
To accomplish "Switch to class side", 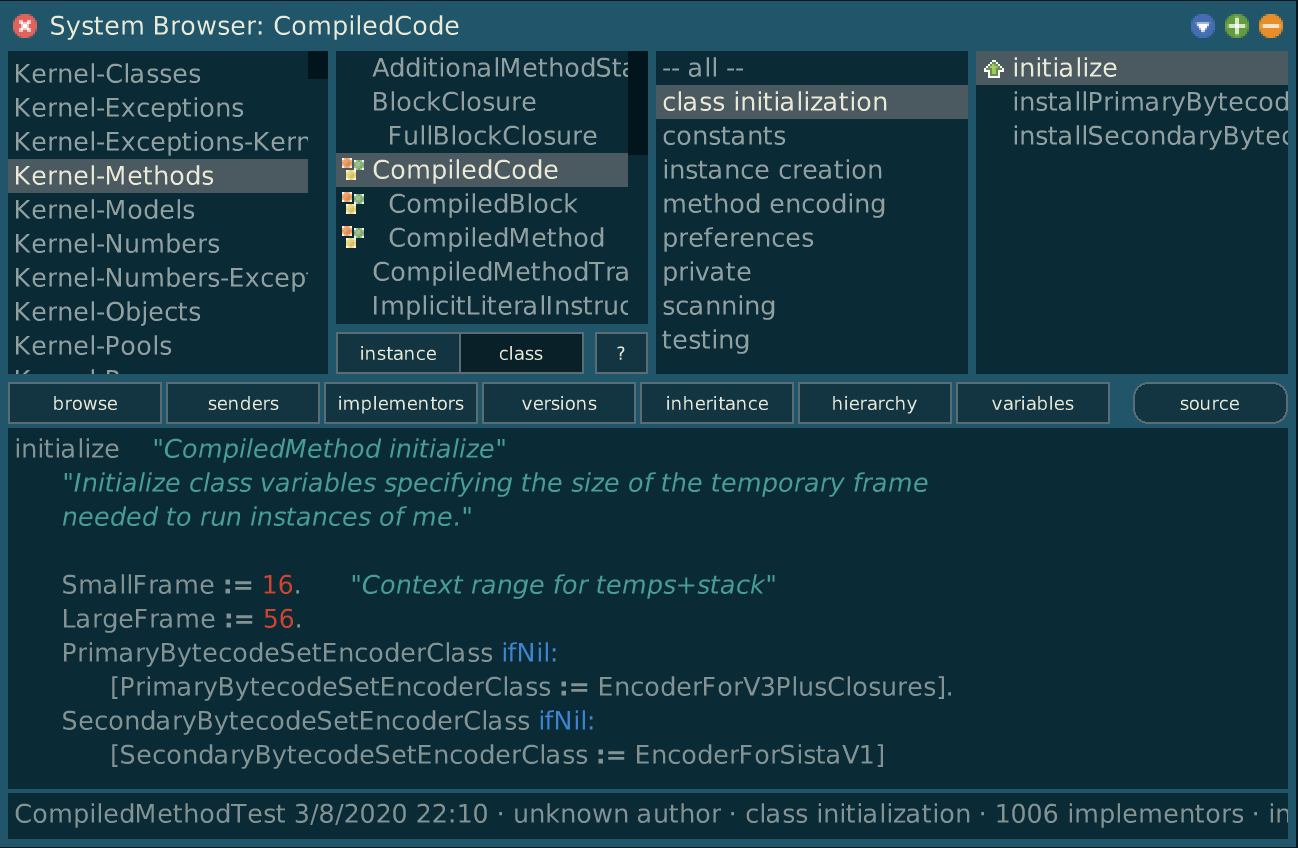I will tap(521, 353).
